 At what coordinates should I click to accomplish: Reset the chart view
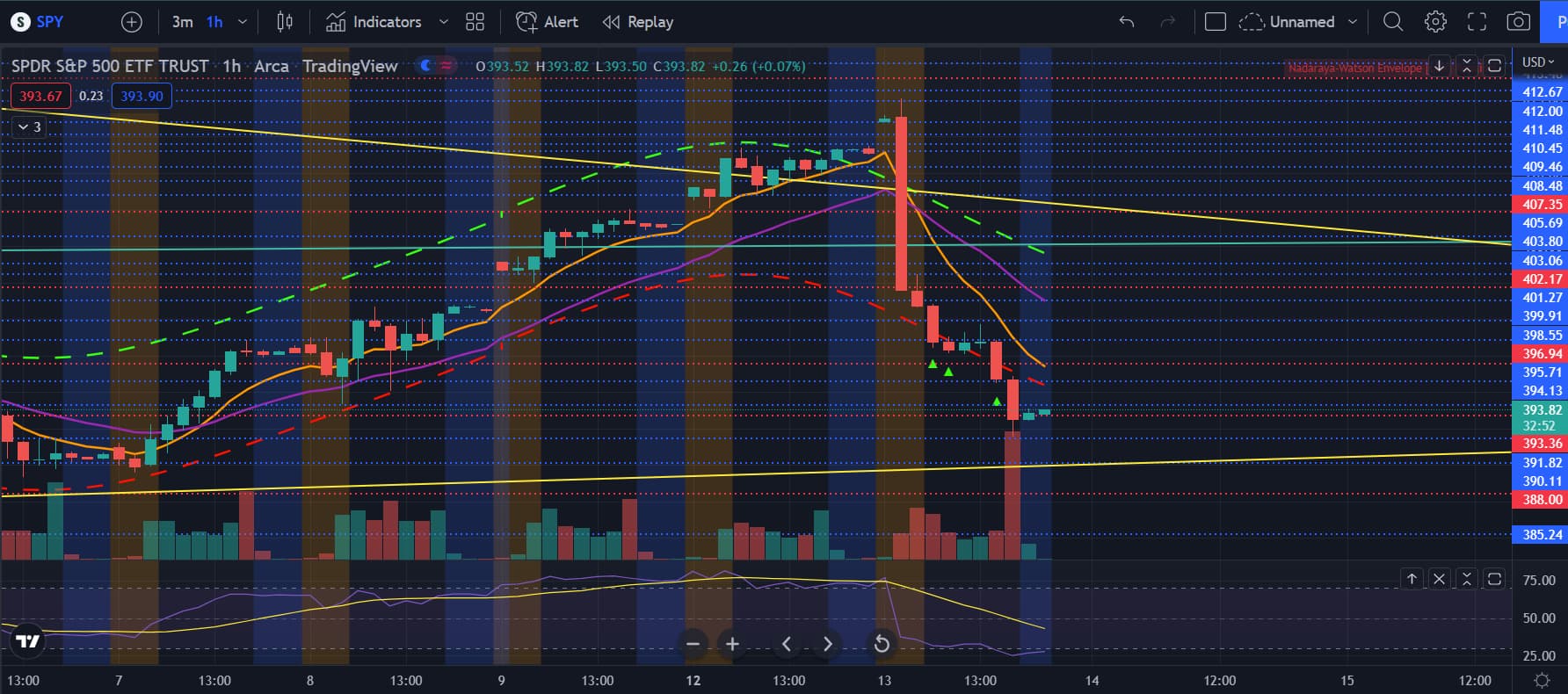882,644
